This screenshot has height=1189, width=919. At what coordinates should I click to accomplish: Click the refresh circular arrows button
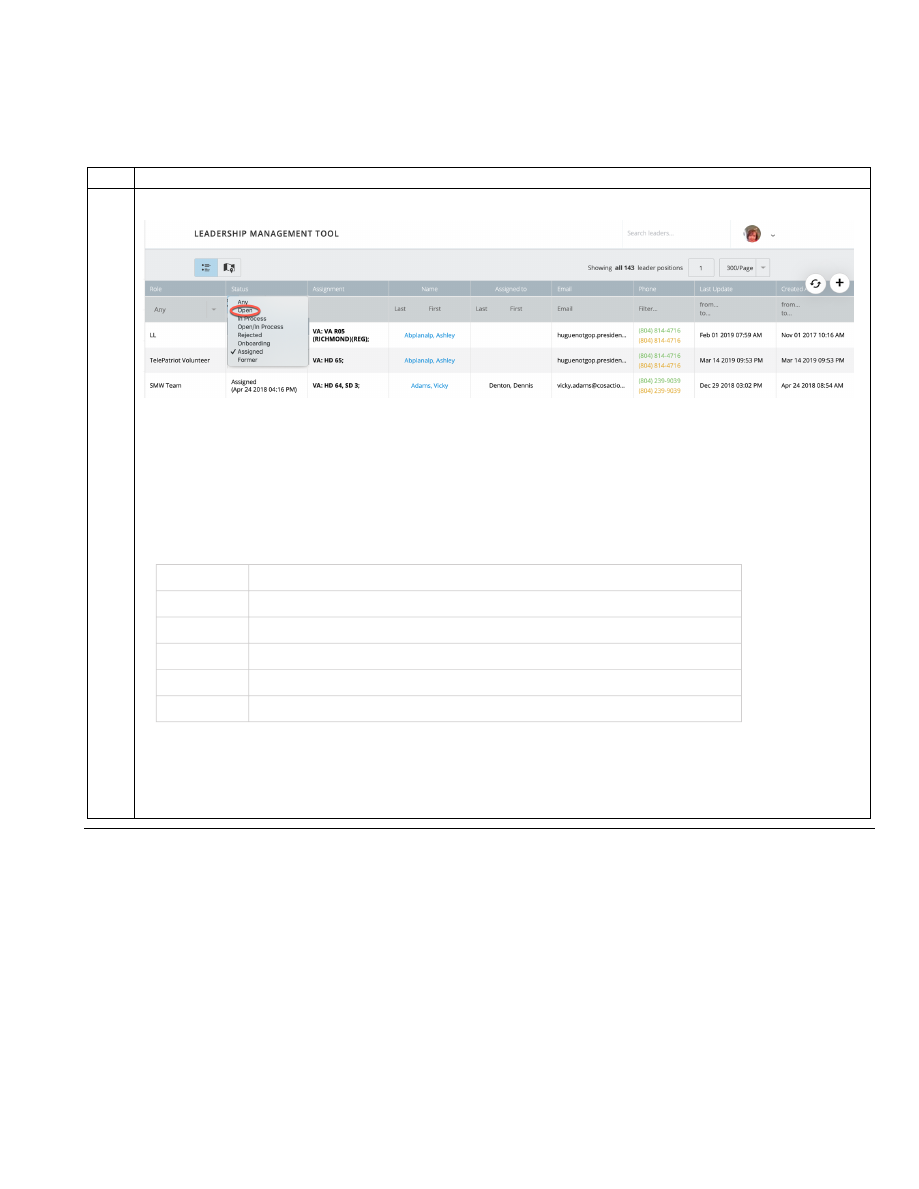pyautogui.click(x=815, y=283)
